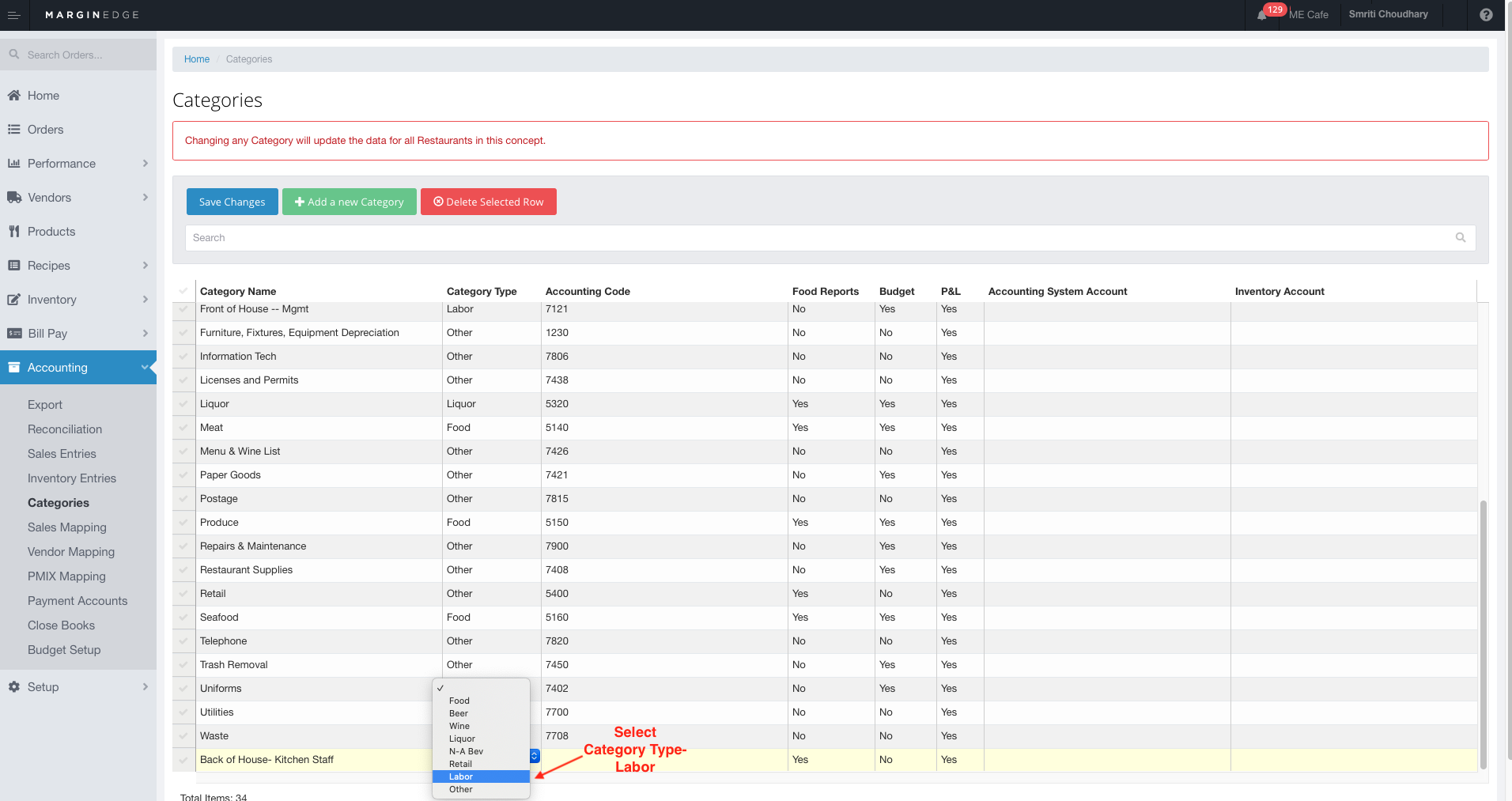This screenshot has width=1512, height=801.
Task: Open Payment Accounts in the sidebar
Action: (x=77, y=601)
